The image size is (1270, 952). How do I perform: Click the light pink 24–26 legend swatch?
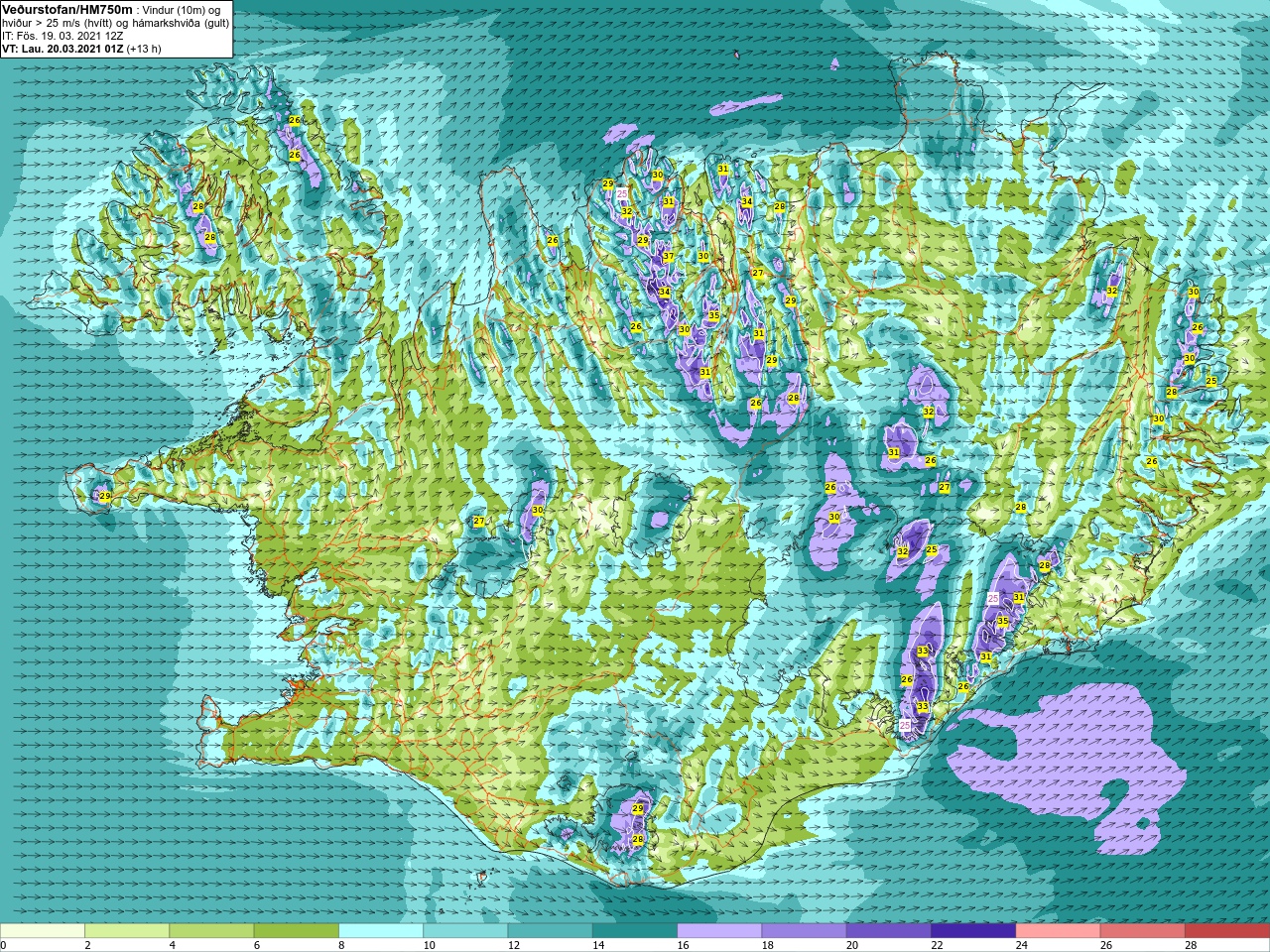[x=1059, y=931]
